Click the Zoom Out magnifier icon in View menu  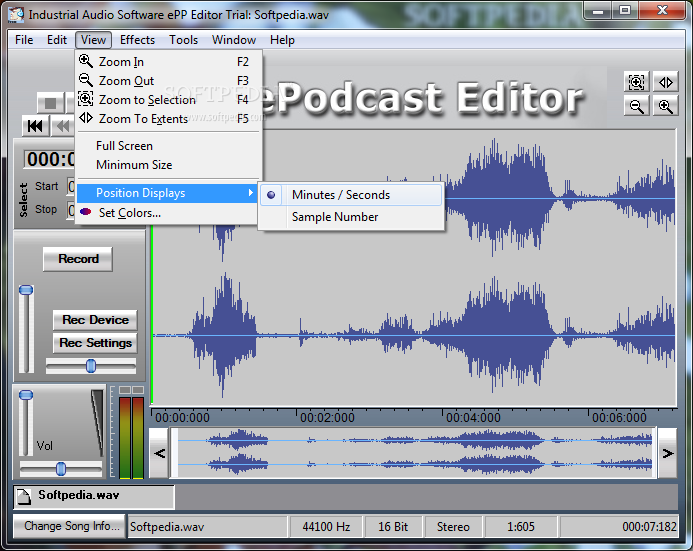click(x=85, y=80)
